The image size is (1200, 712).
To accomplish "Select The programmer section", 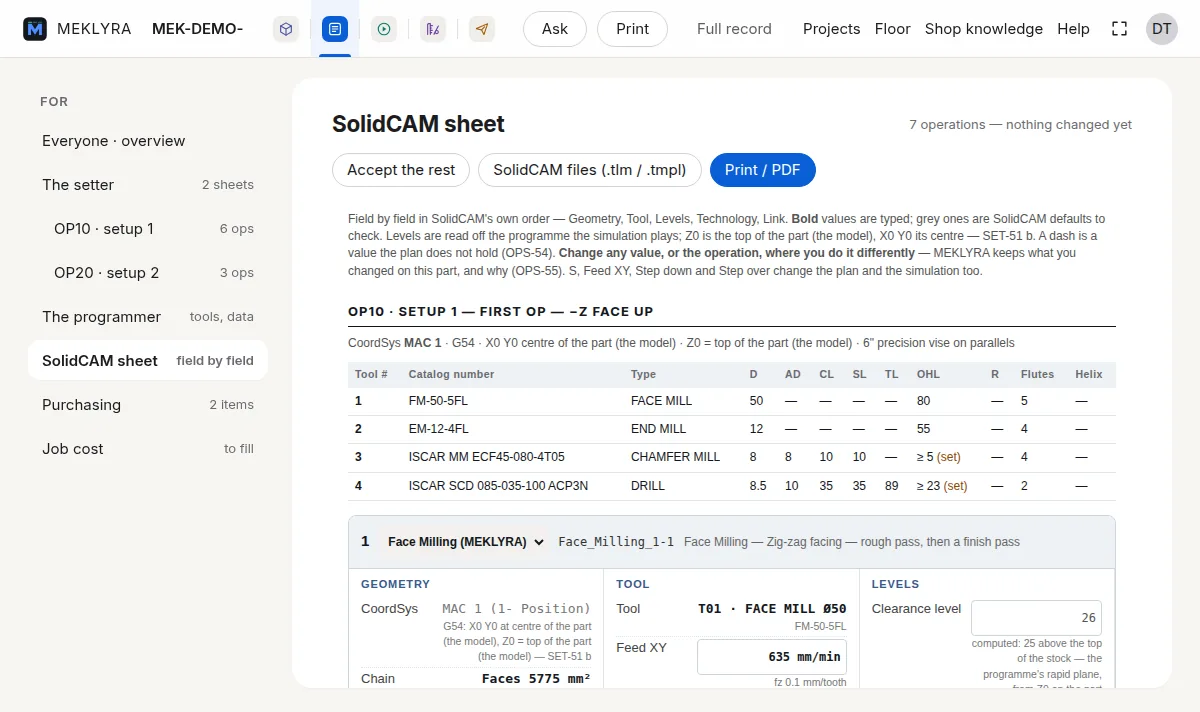I will tap(148, 317).
